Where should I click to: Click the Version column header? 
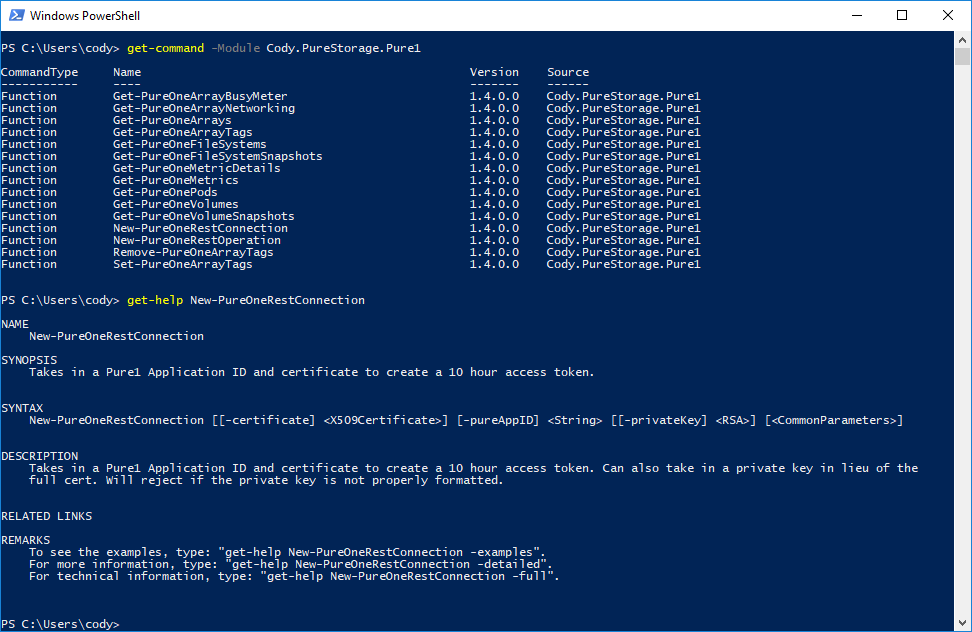(x=493, y=72)
